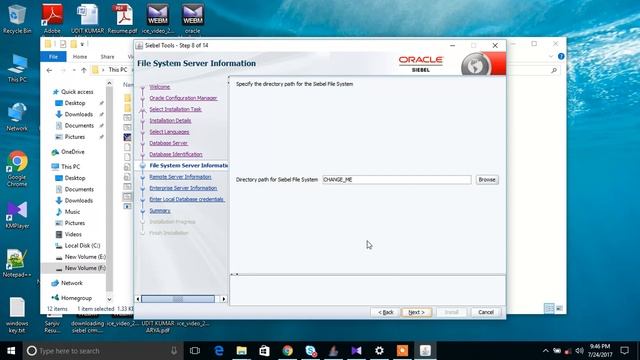Viewport: 640px width, 360px height.
Task: Select Videos under This PC
Action: [x=73, y=234]
